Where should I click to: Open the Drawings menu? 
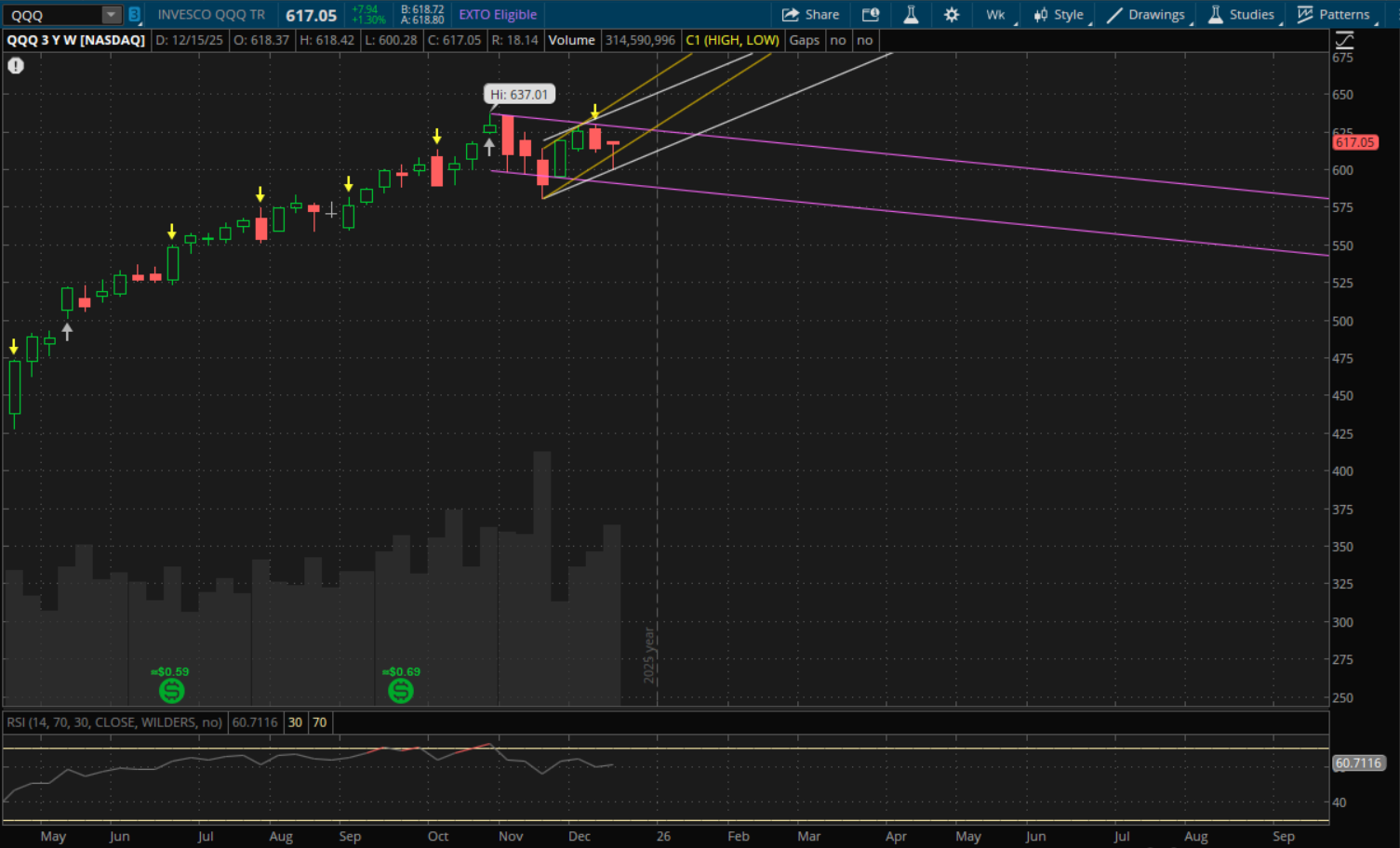1146,15
